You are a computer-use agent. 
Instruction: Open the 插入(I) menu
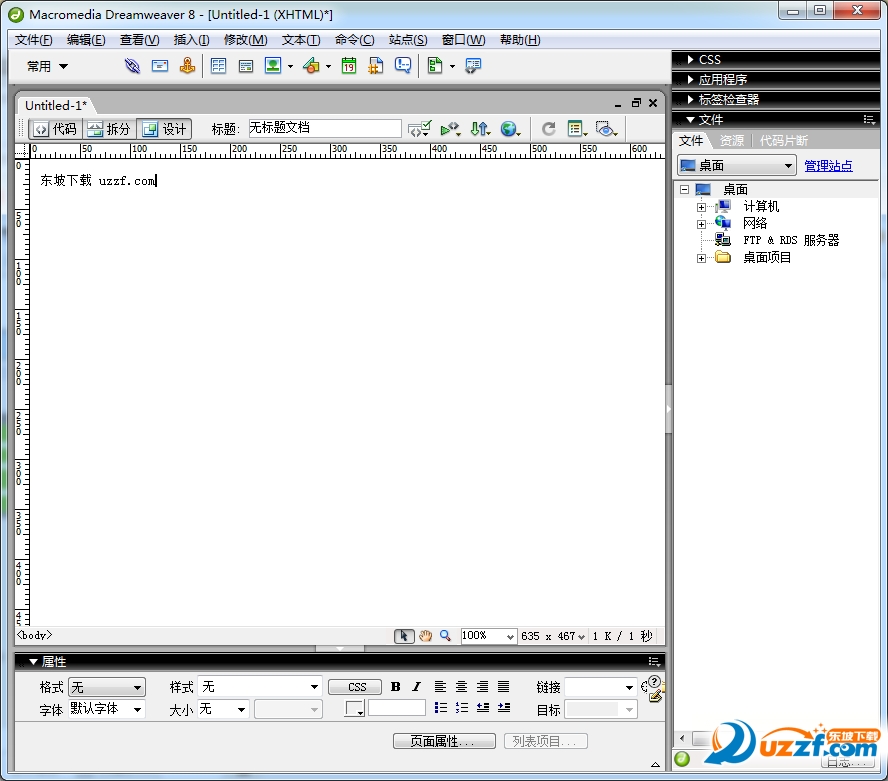(x=191, y=40)
